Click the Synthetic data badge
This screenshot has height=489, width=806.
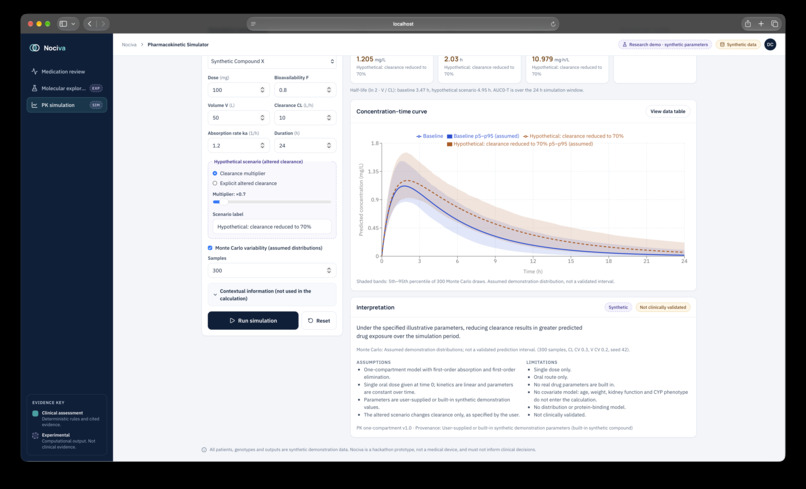738,45
